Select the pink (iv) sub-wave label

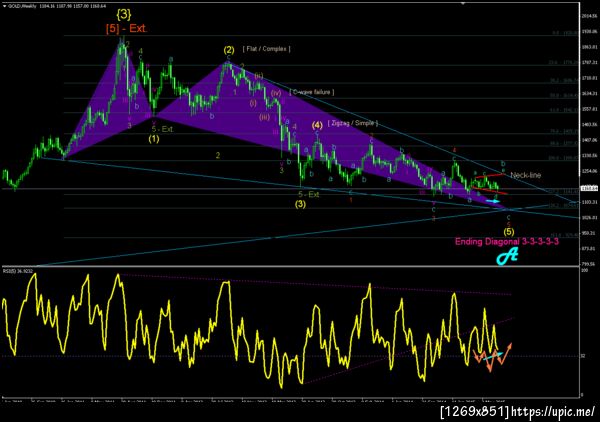276,93
